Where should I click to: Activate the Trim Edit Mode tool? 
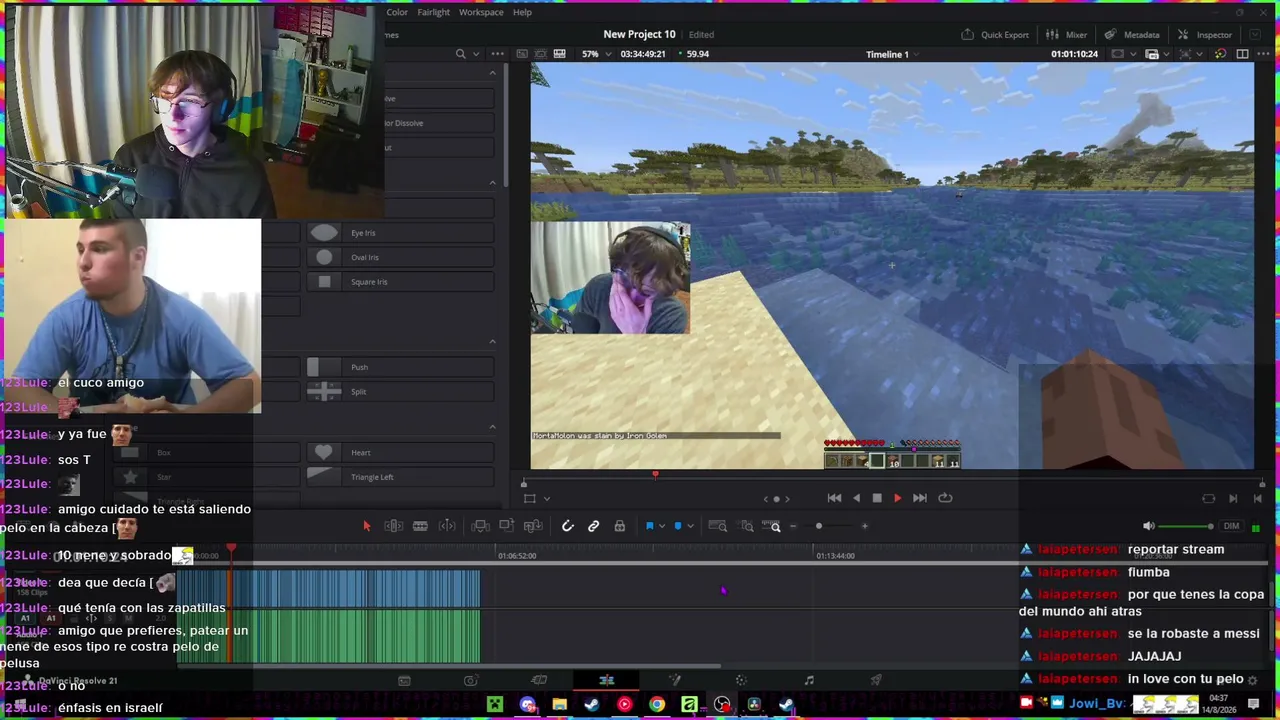394,526
